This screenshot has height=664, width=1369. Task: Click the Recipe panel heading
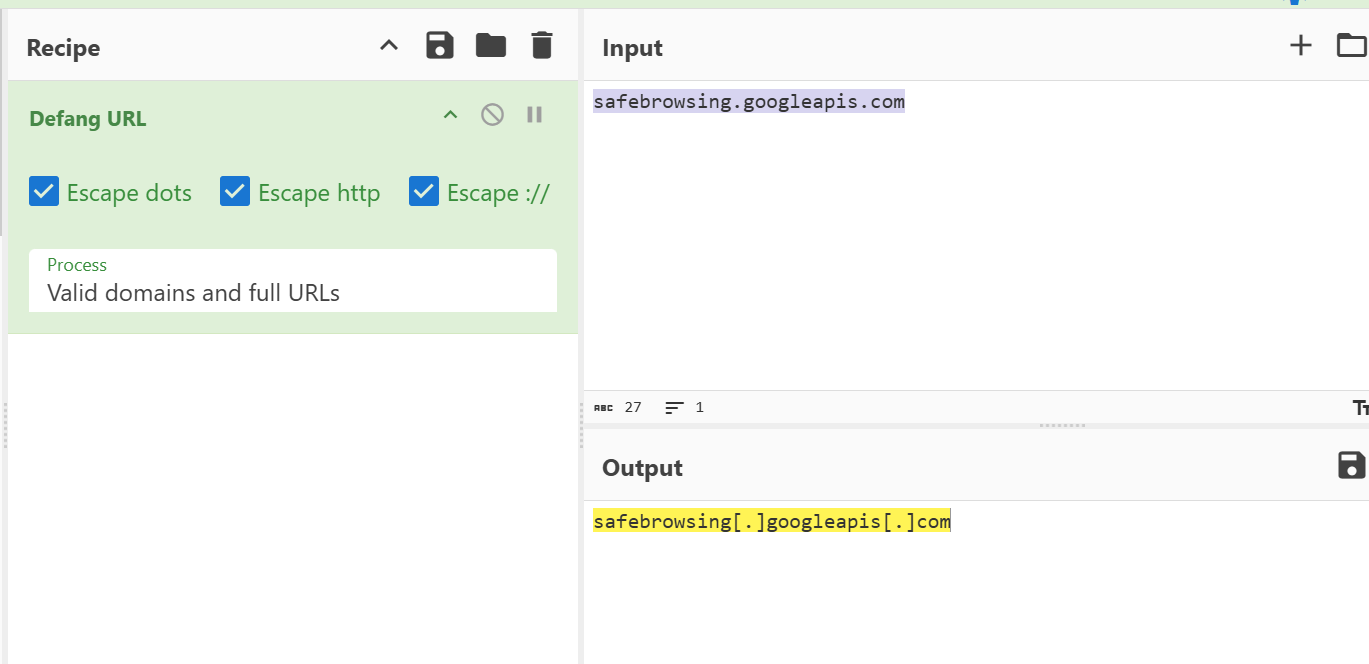(x=63, y=48)
